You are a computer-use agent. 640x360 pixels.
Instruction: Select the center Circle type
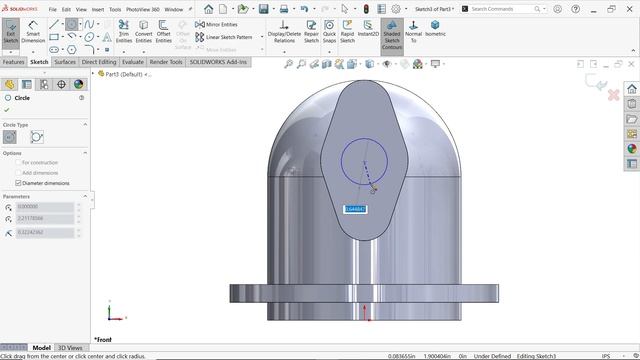click(x=10, y=137)
